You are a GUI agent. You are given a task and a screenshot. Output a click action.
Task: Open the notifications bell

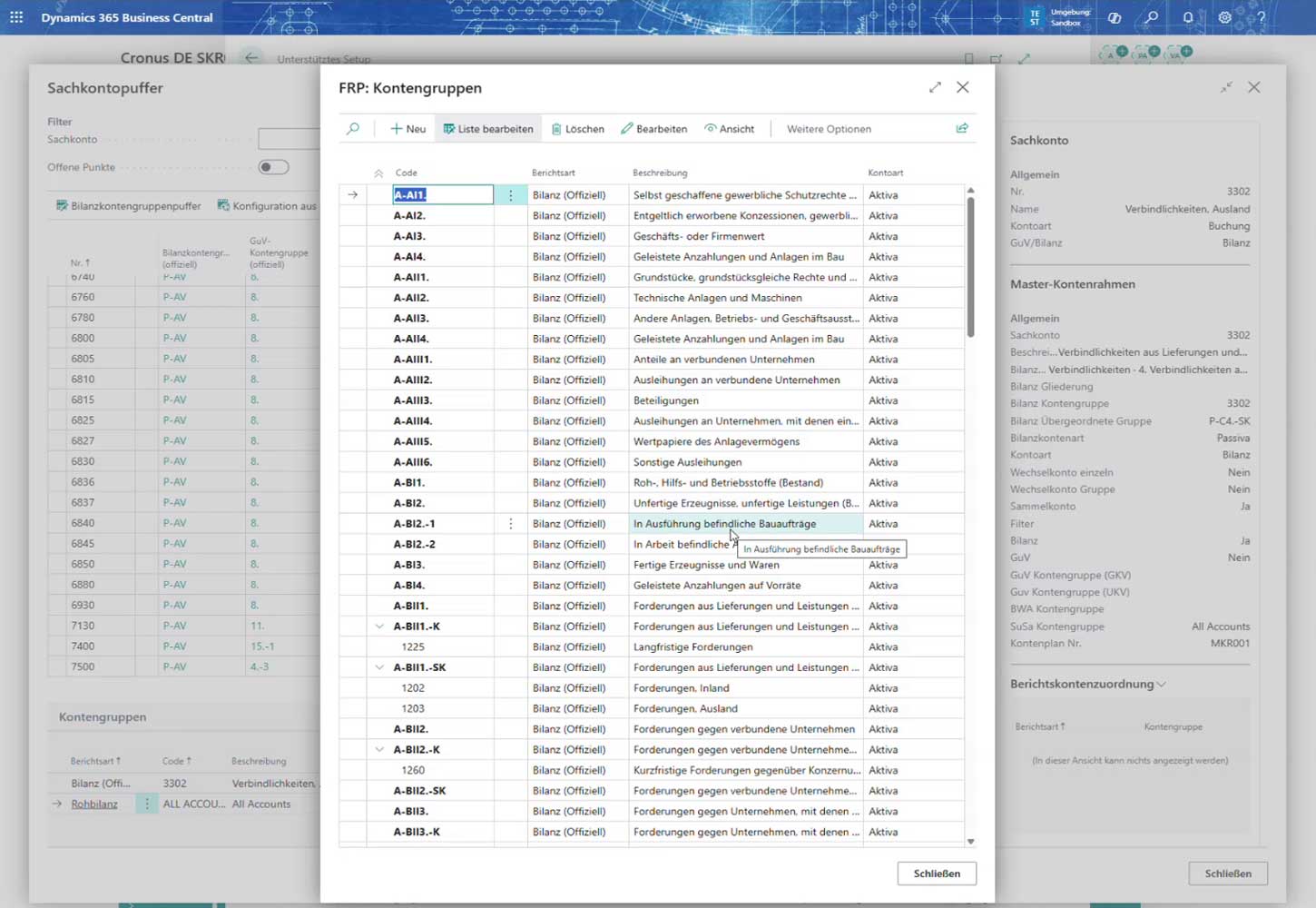click(1188, 17)
